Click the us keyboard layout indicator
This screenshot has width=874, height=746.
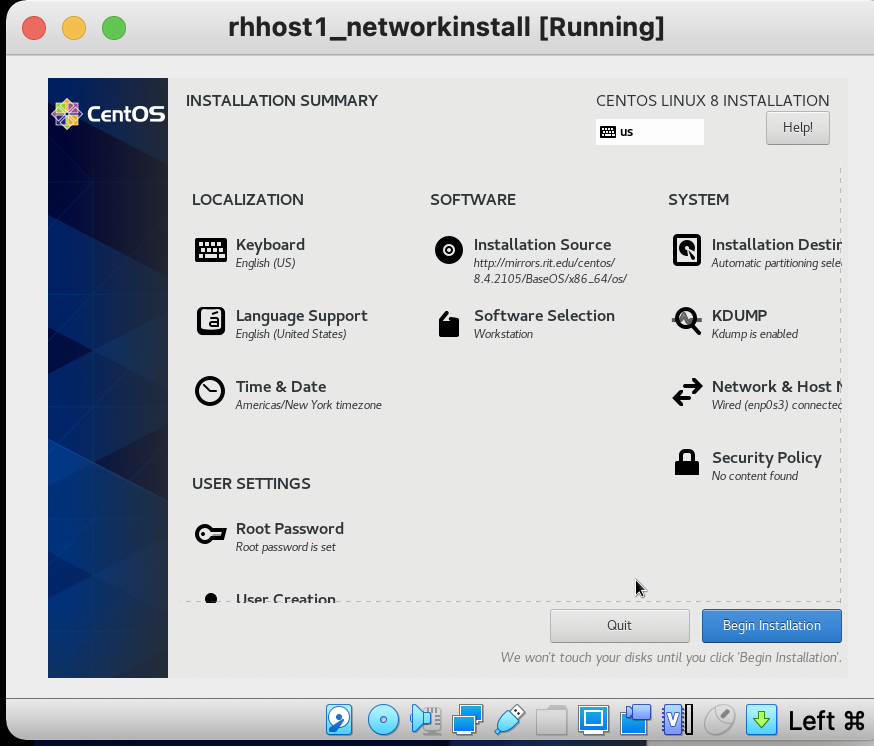(649, 132)
